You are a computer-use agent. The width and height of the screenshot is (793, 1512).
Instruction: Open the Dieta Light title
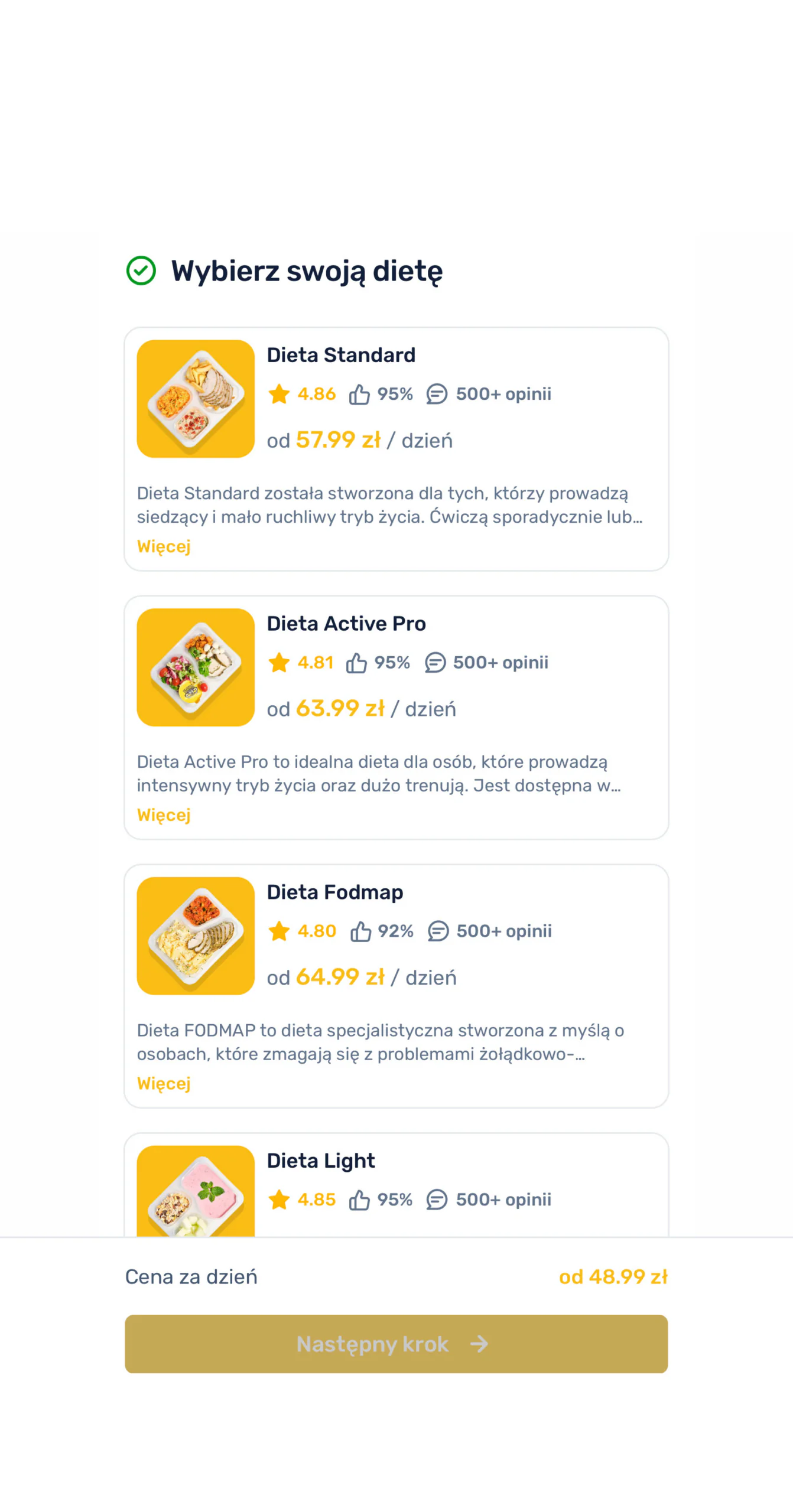point(321,1161)
